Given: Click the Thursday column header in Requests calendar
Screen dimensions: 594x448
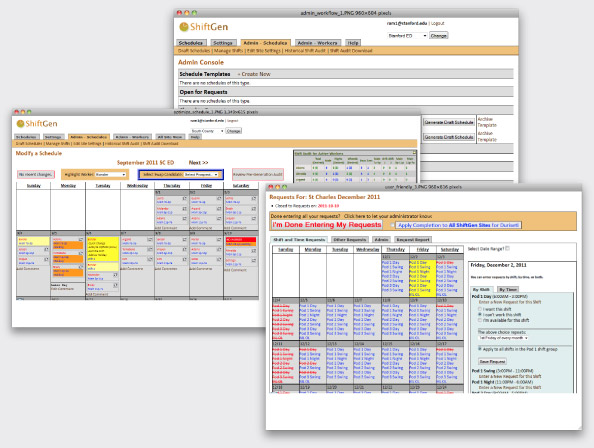Looking at the screenshot, I should tap(395, 250).
